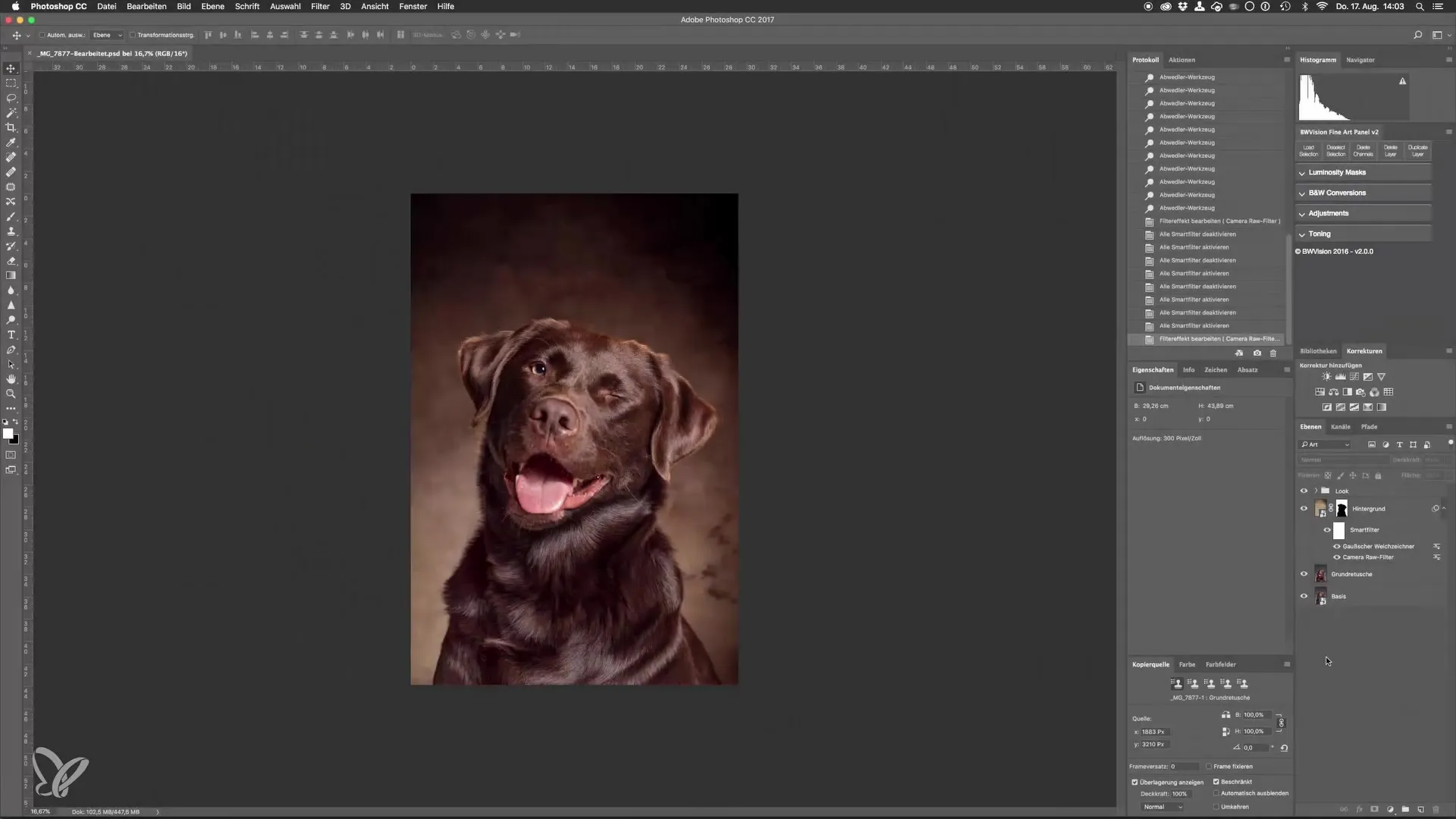Select the Move tool in the toolbar
The image size is (1456, 819).
click(11, 68)
